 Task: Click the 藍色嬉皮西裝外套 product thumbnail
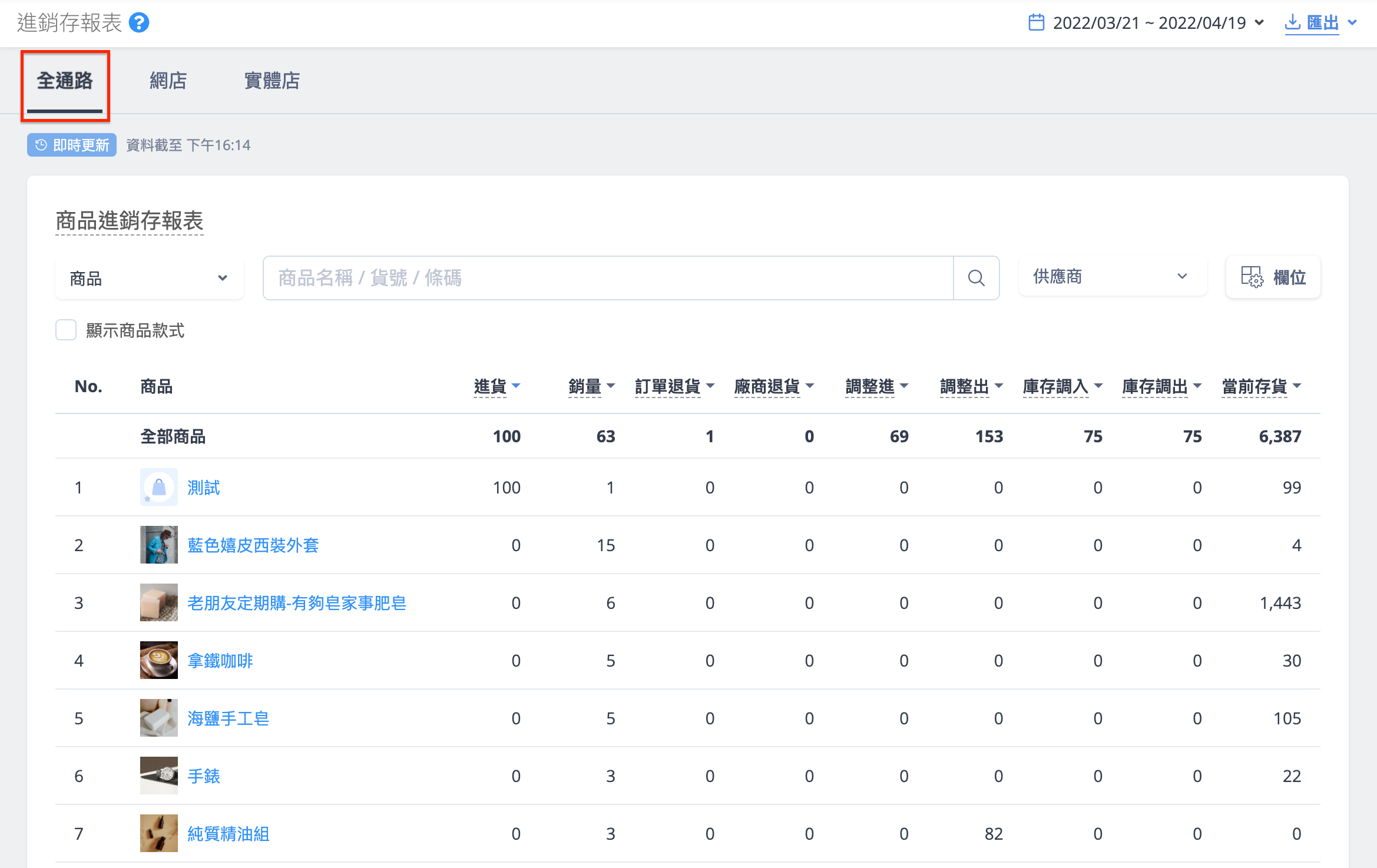[x=159, y=545]
